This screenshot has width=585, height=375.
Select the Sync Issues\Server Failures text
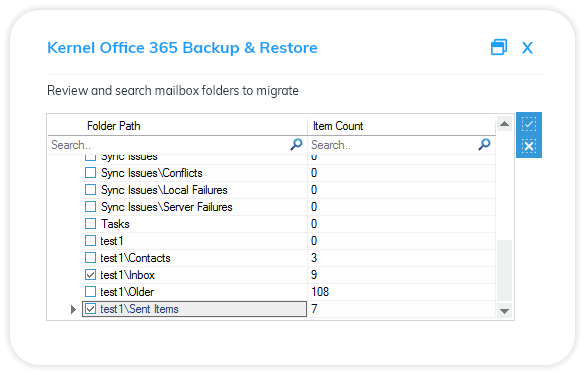point(166,207)
